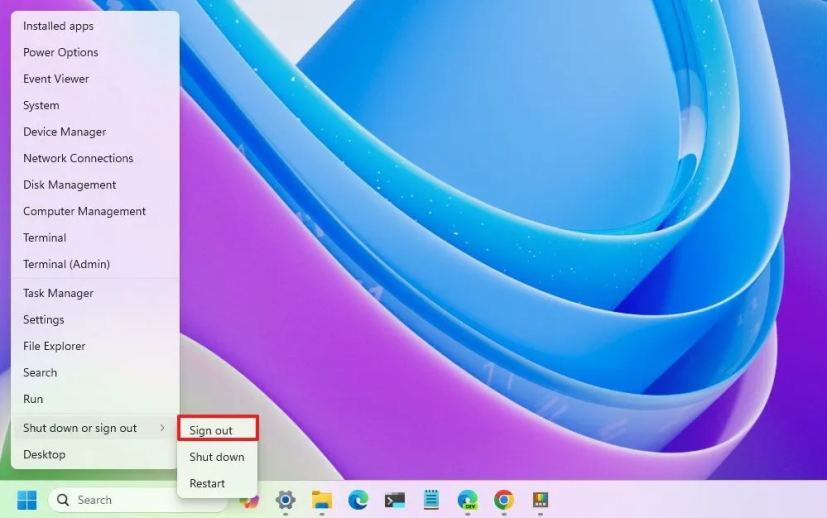Launch Terminal from the menu
Viewport: 827px width, 518px height.
tap(95, 237)
